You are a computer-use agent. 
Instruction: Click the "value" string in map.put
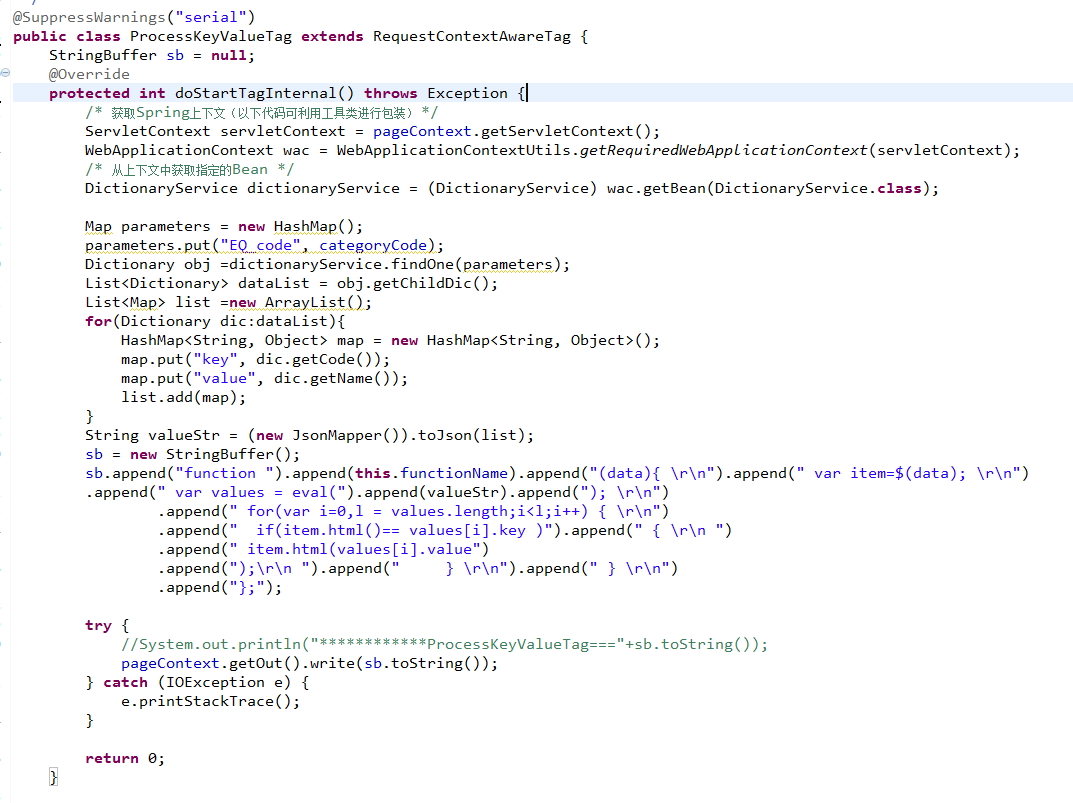pos(224,379)
